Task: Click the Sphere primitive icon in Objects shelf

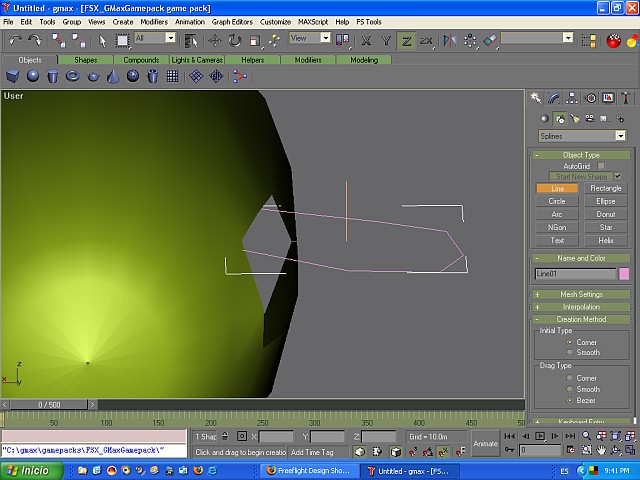Action: 33,76
